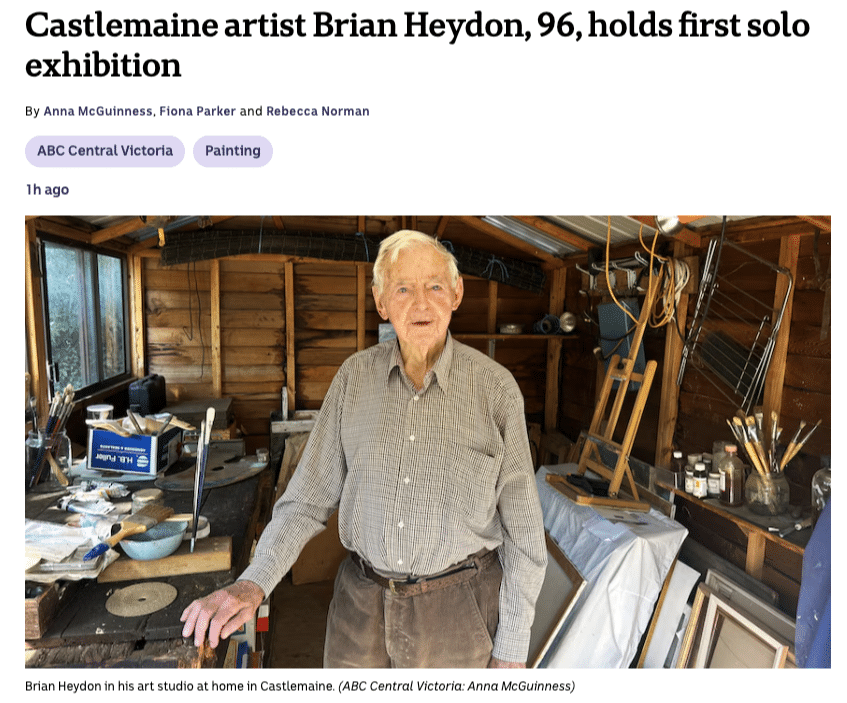Open the Painting topic tag
Image resolution: width=847 pixels, height=703 pixels.
point(233,151)
